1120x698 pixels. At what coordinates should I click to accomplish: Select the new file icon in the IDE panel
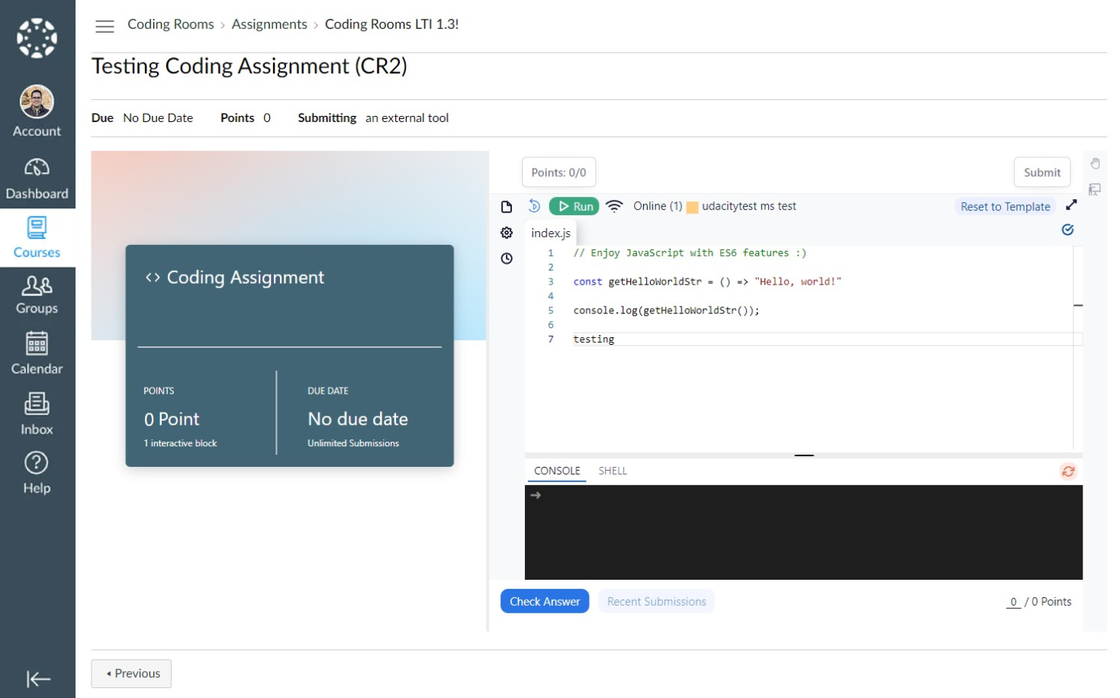pyautogui.click(x=506, y=206)
